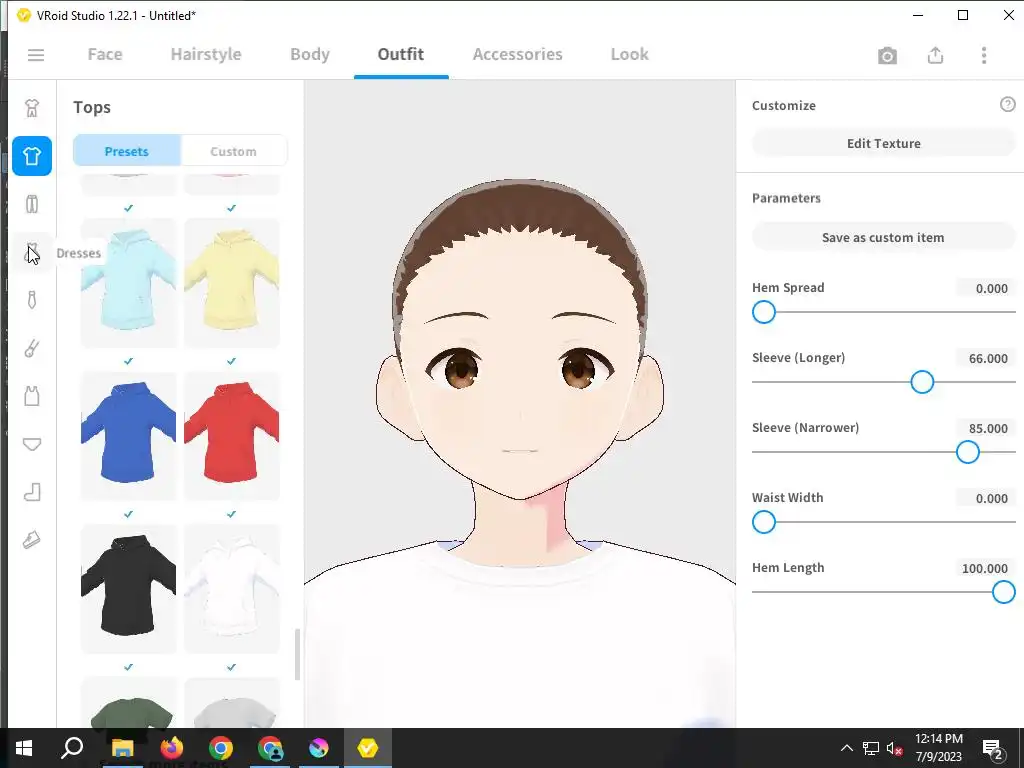
Task: Select the Tops category icon
Action: [32, 156]
